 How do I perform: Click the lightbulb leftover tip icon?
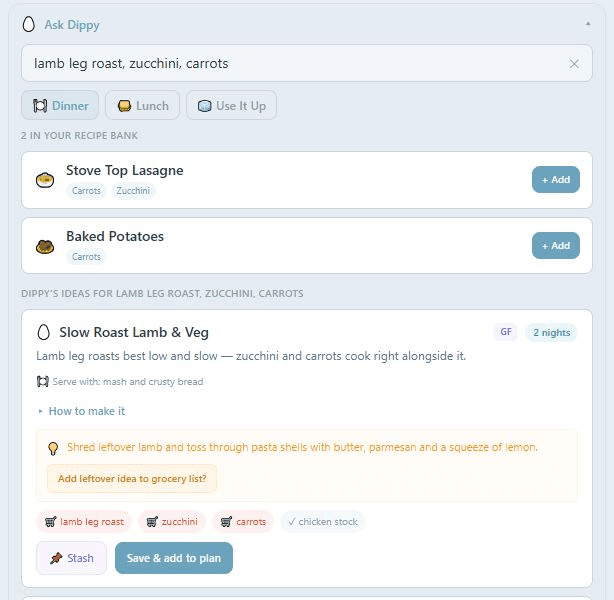click(x=53, y=448)
